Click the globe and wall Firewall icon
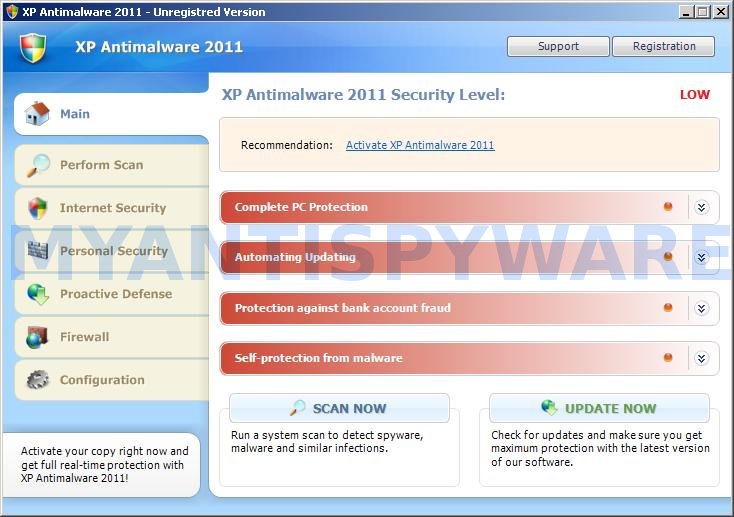 coord(37,337)
